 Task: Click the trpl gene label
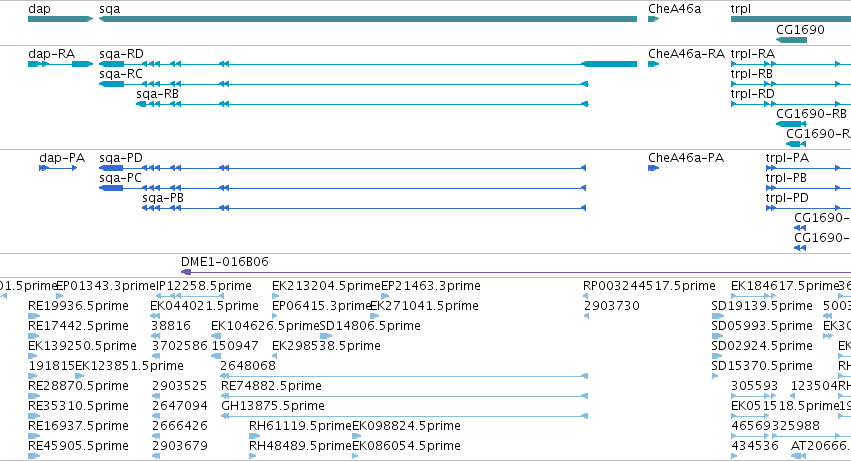740,9
